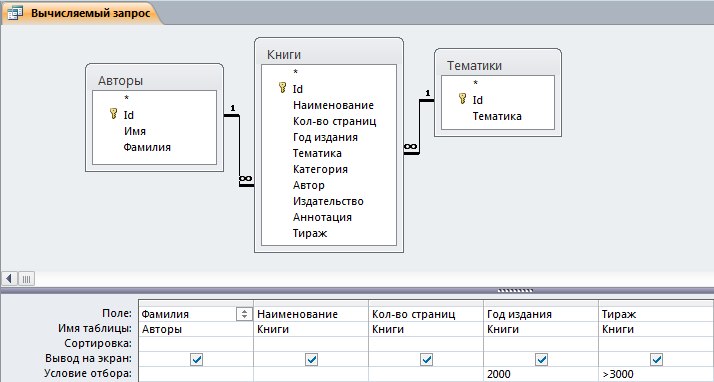The image size is (714, 382).
Task: Click the sort cell under Год издания column
Action: tap(541, 344)
